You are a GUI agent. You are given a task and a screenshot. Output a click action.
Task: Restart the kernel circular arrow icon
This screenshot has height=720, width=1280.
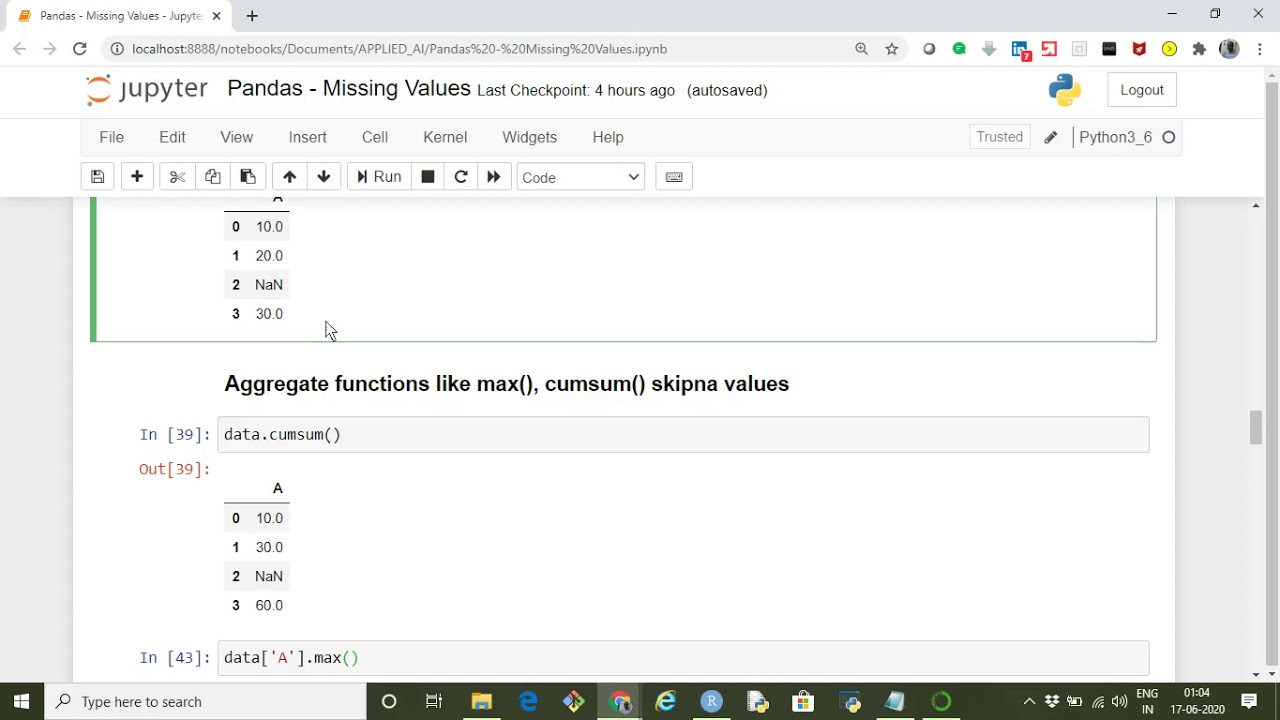point(461,177)
